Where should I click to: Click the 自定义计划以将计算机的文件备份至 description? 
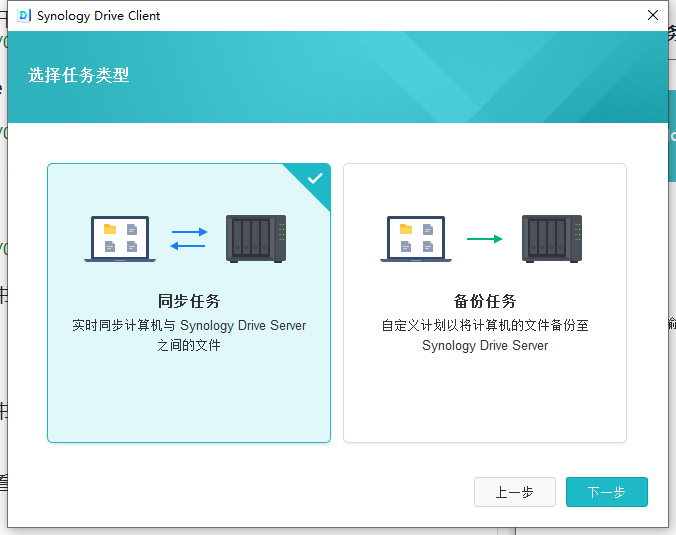[485, 335]
